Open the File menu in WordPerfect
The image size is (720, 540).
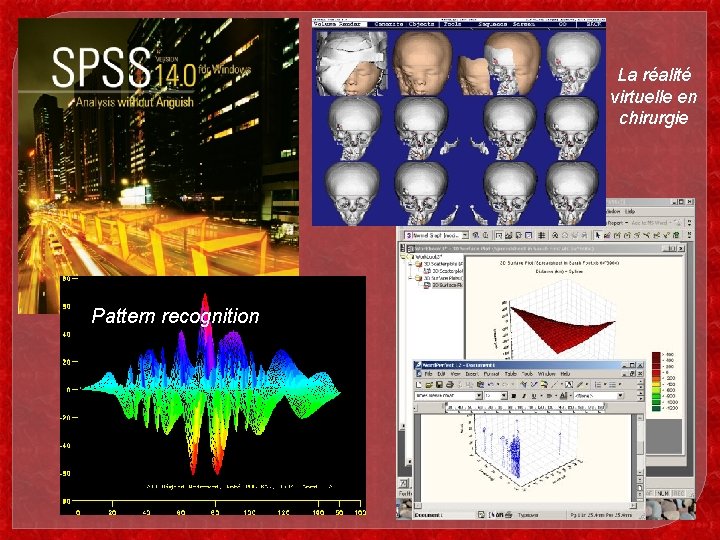pos(428,374)
